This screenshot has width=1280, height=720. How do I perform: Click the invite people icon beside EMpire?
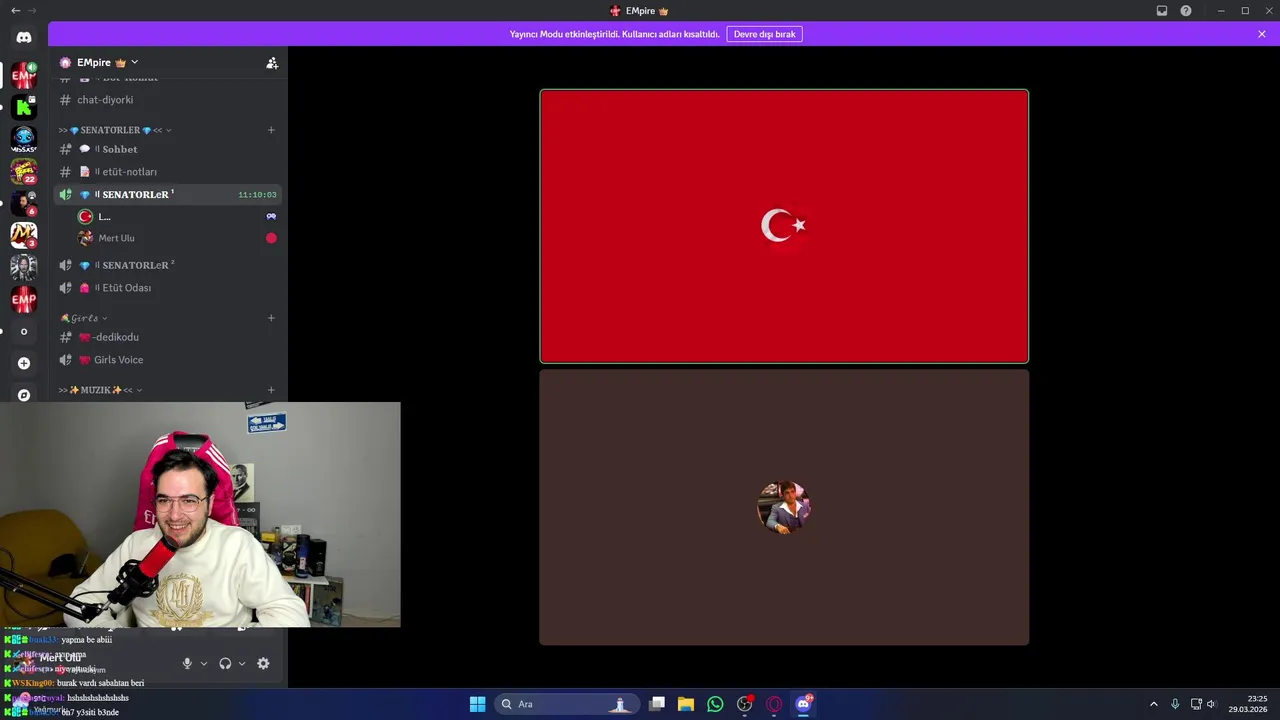[x=272, y=62]
